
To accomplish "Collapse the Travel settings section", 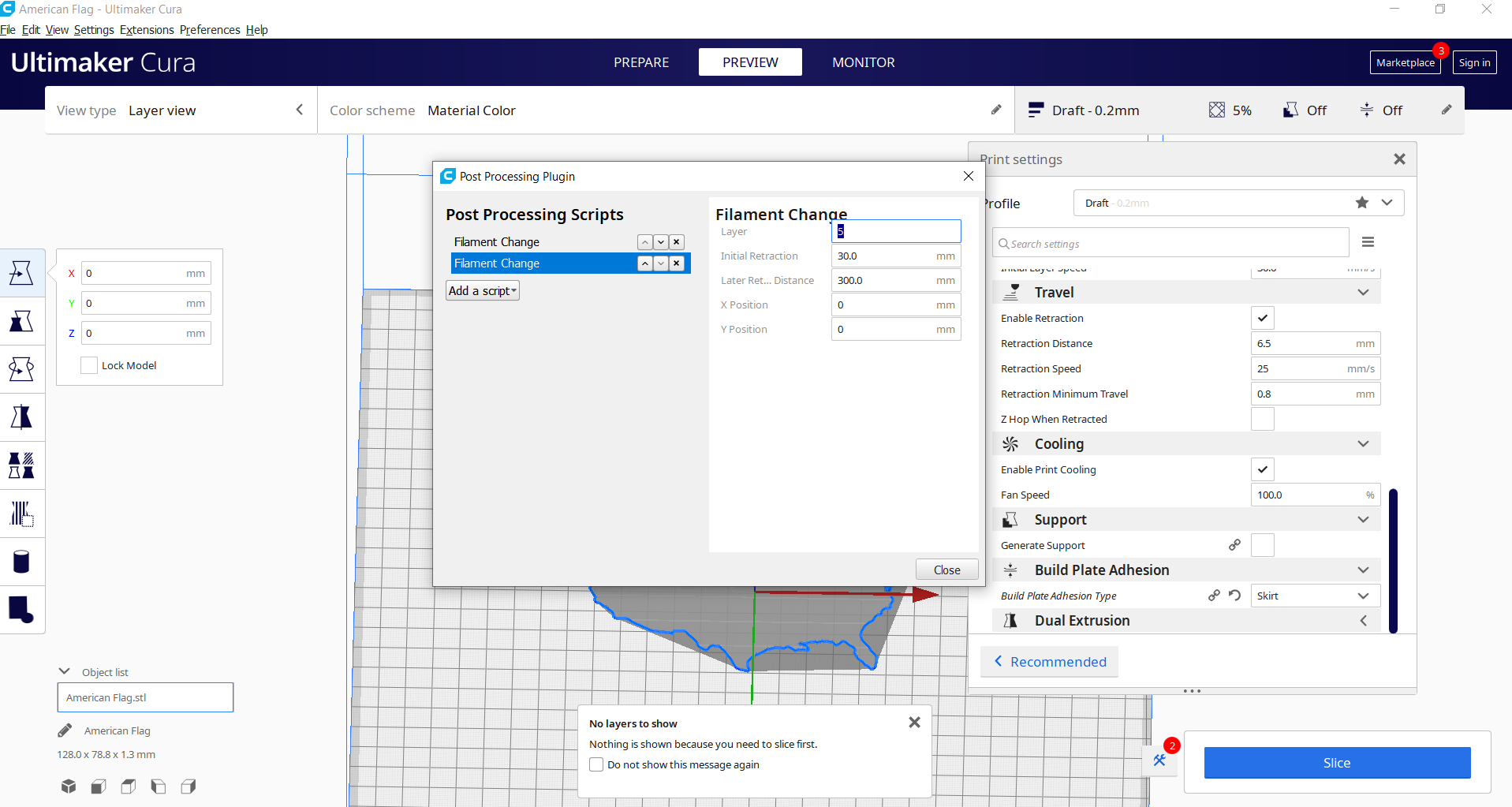I will 1363,293.
